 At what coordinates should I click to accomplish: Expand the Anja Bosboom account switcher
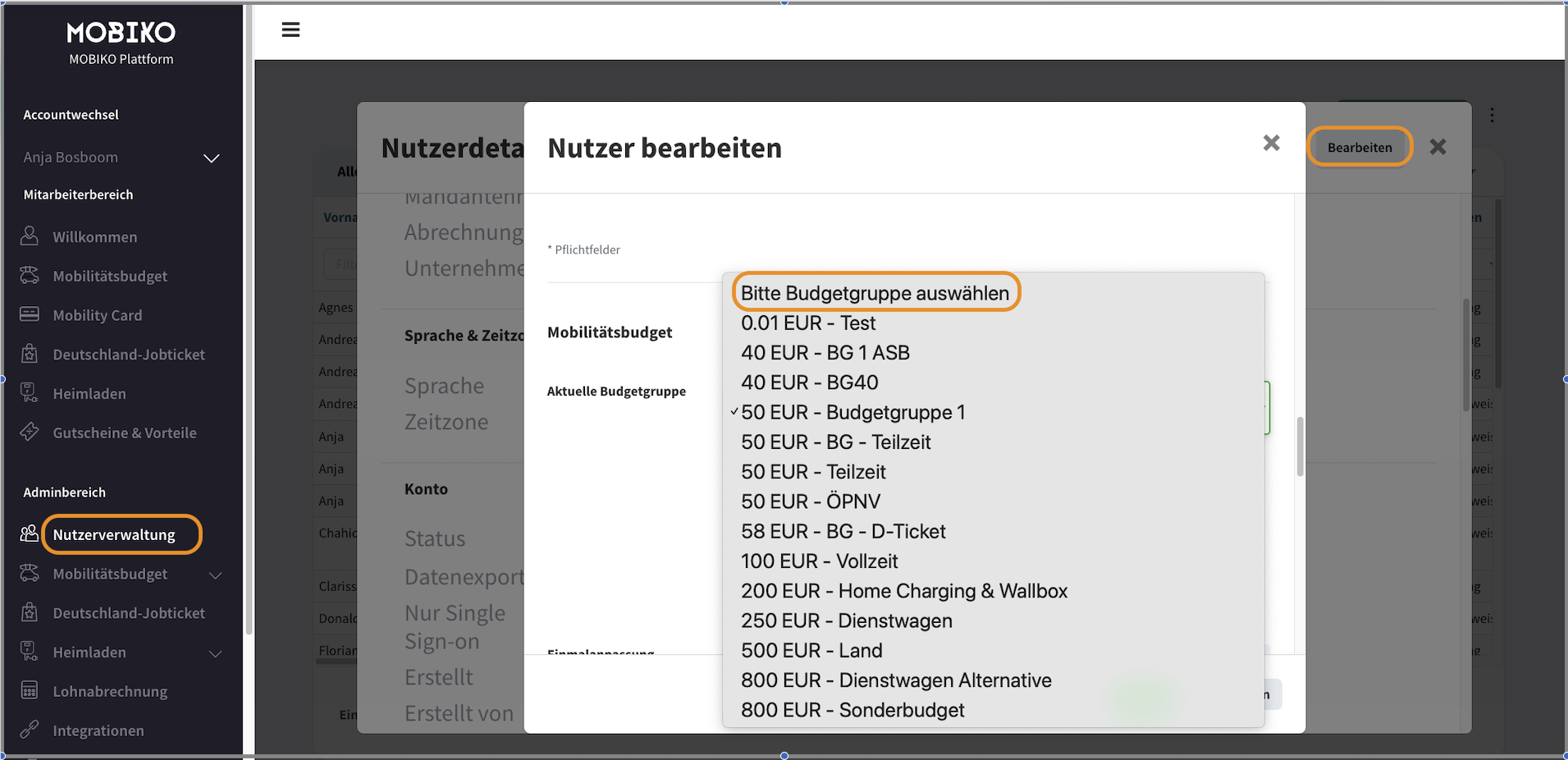tap(211, 158)
